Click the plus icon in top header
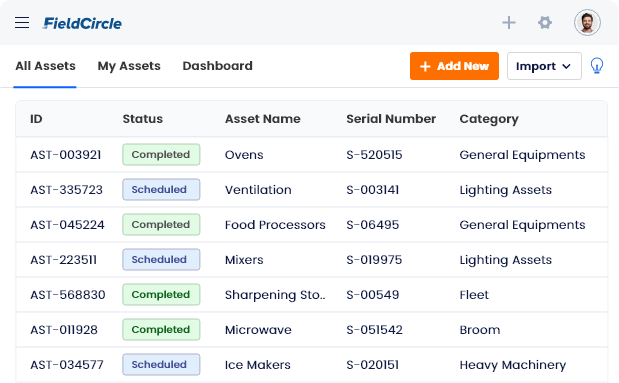The width and height of the screenshot is (619, 383). pyautogui.click(x=509, y=23)
